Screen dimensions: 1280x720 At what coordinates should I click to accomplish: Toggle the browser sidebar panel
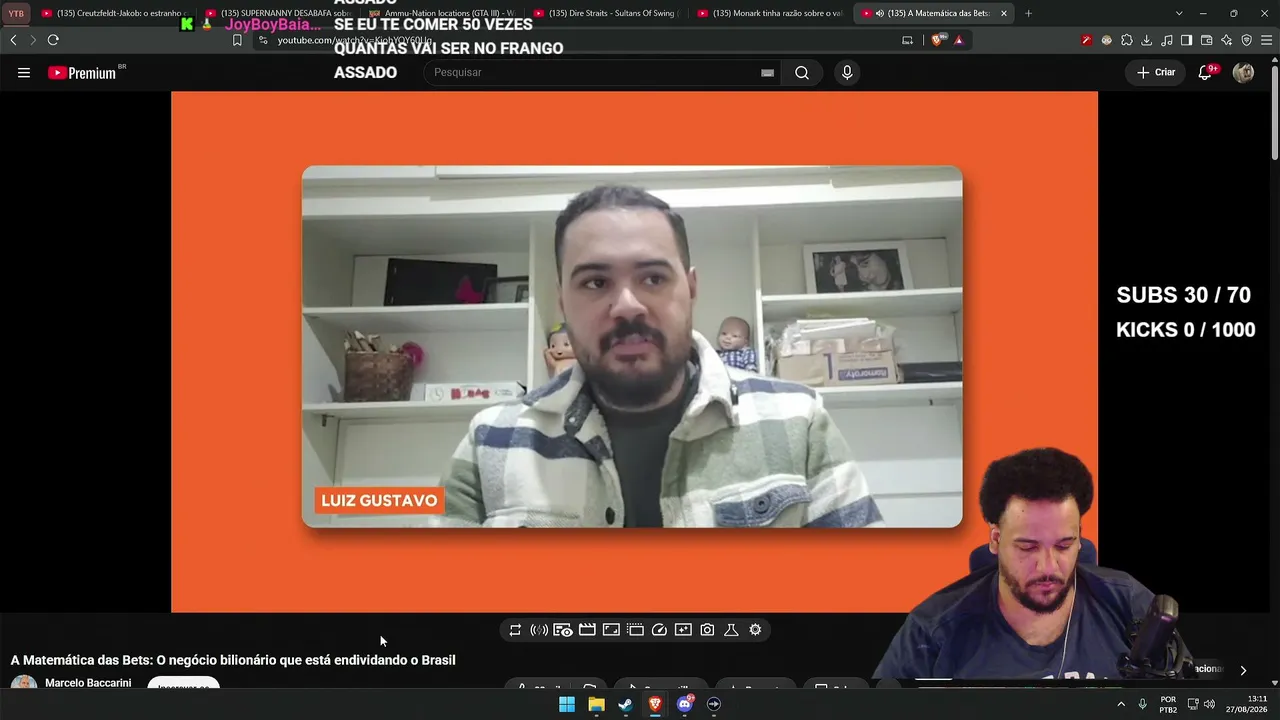pyautogui.click(x=1186, y=40)
